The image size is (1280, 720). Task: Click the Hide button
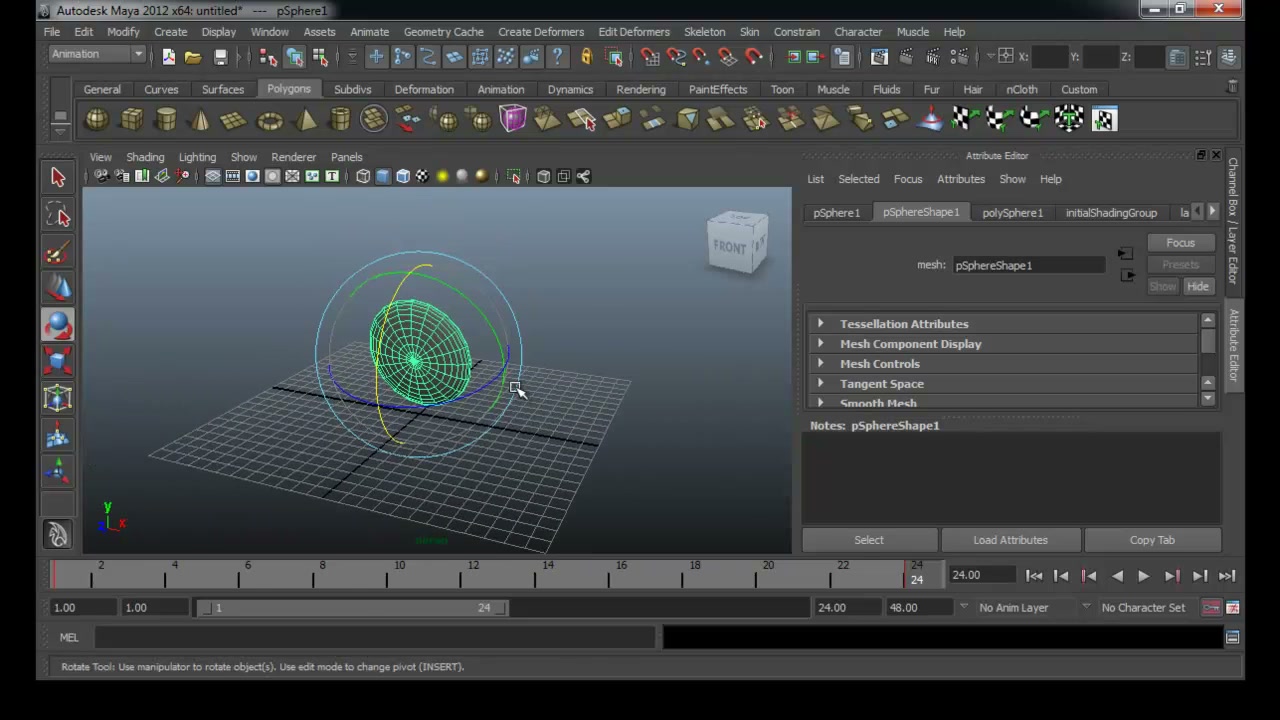click(1198, 286)
